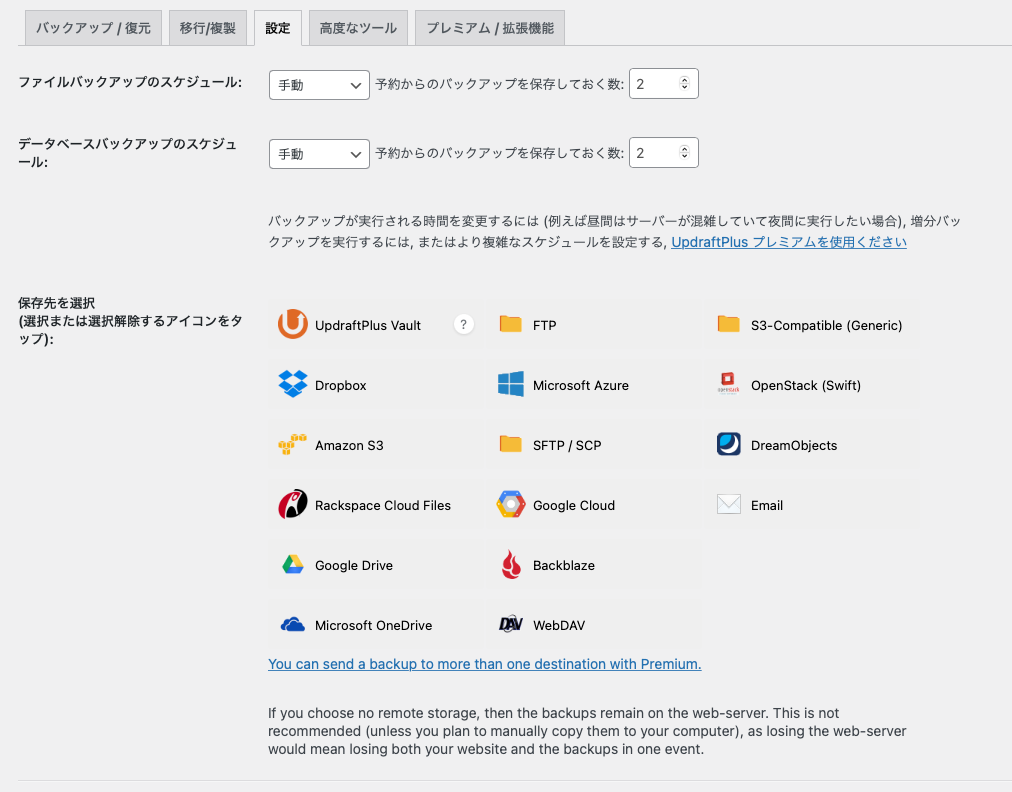Open the database backup schedule dropdown

tap(319, 154)
